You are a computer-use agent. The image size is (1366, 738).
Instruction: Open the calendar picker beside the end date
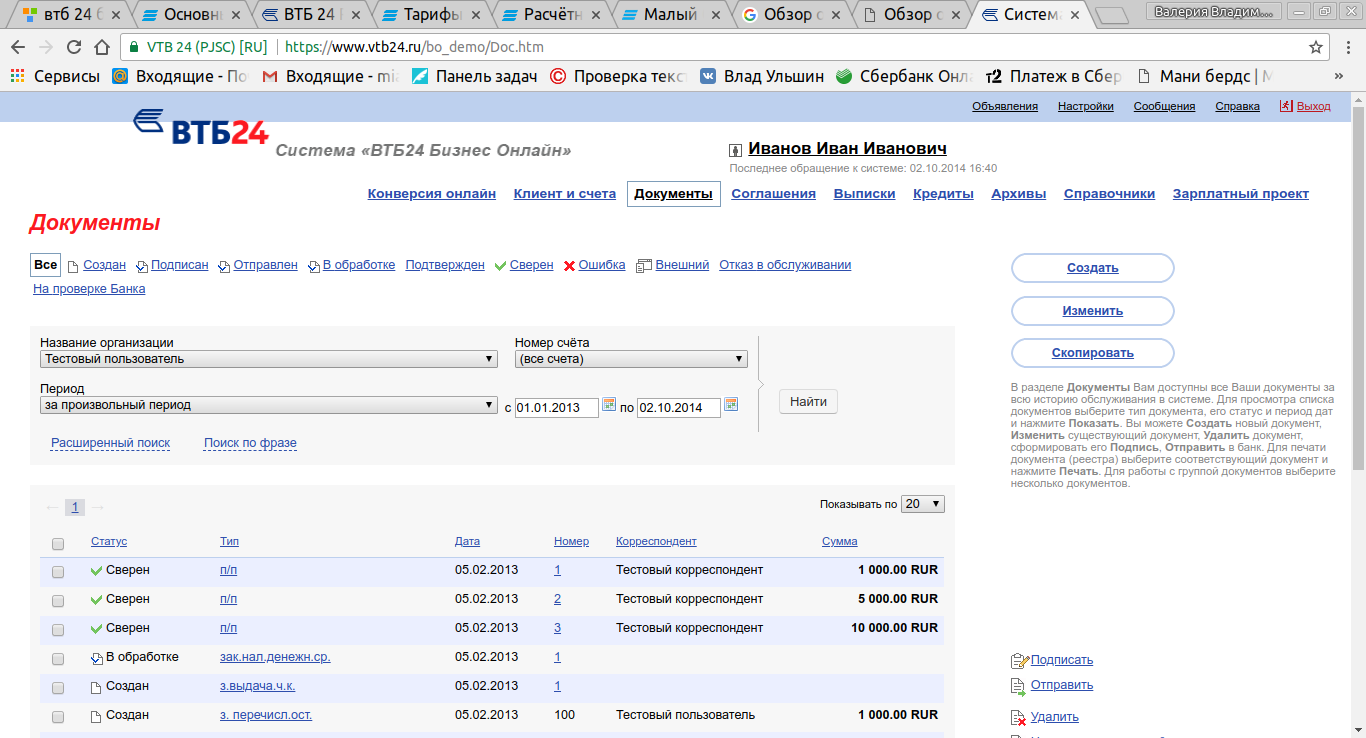click(731, 405)
